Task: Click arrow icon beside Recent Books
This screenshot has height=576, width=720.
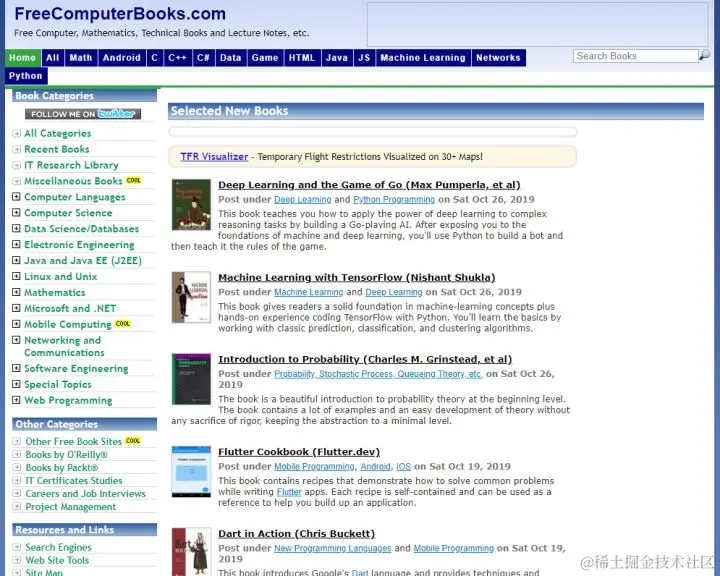Action: (17, 149)
